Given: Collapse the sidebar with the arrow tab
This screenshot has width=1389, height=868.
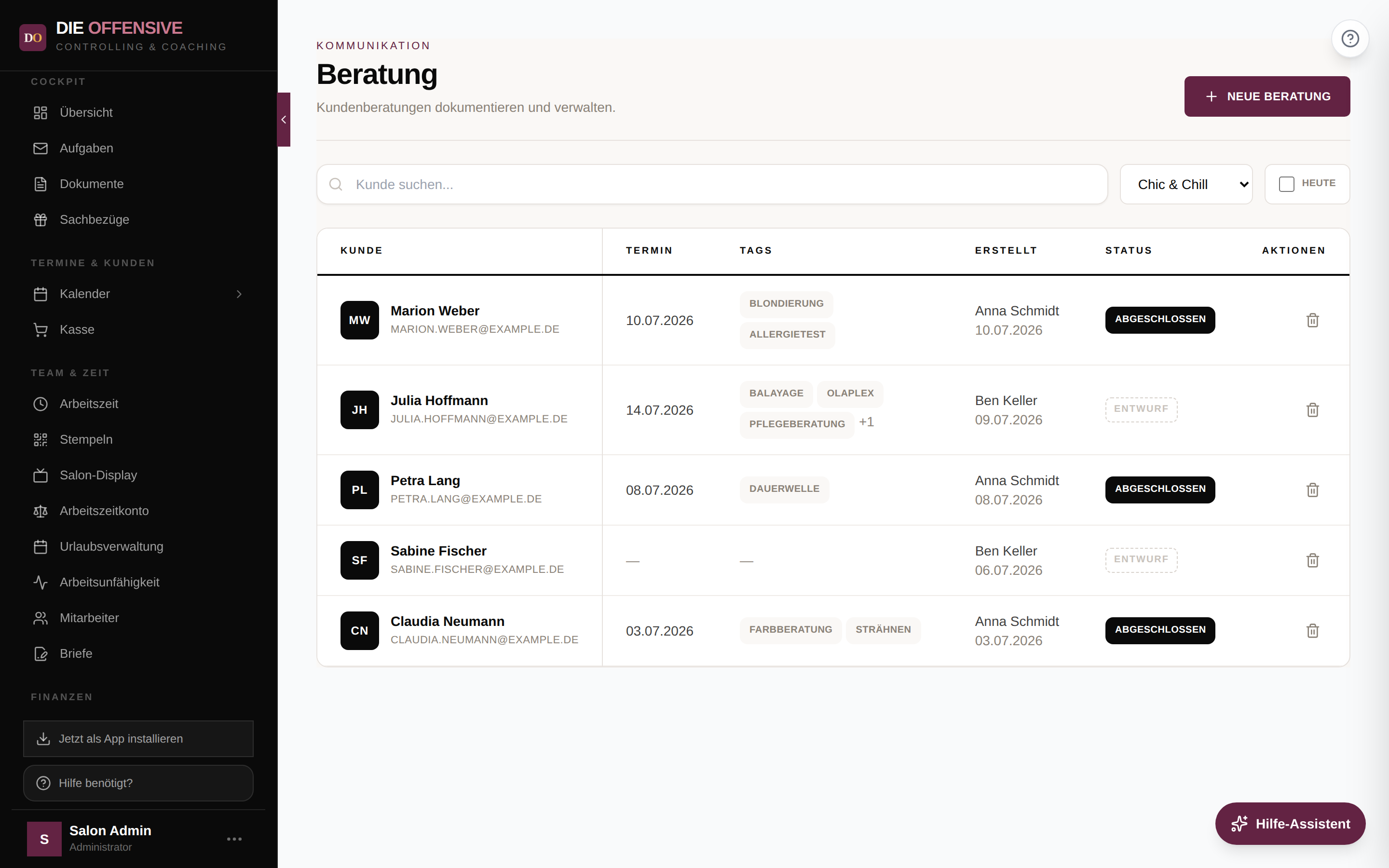Looking at the screenshot, I should point(284,120).
